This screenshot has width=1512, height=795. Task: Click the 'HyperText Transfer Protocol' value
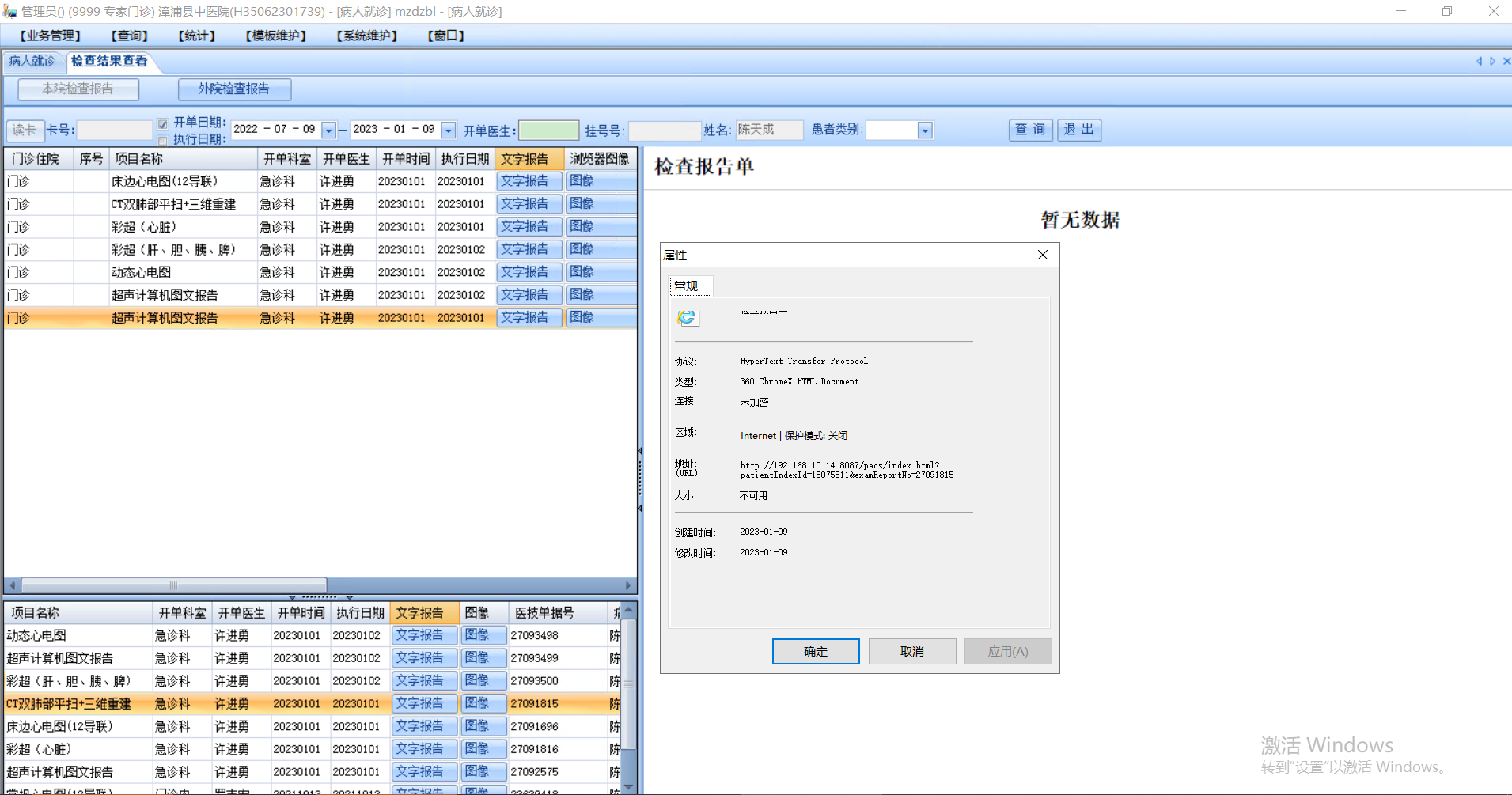(804, 362)
